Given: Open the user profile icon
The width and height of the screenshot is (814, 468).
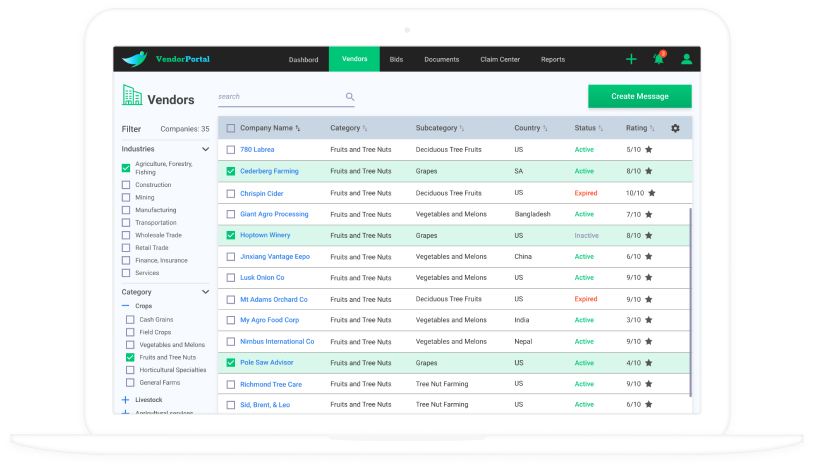Looking at the screenshot, I should coord(686,59).
